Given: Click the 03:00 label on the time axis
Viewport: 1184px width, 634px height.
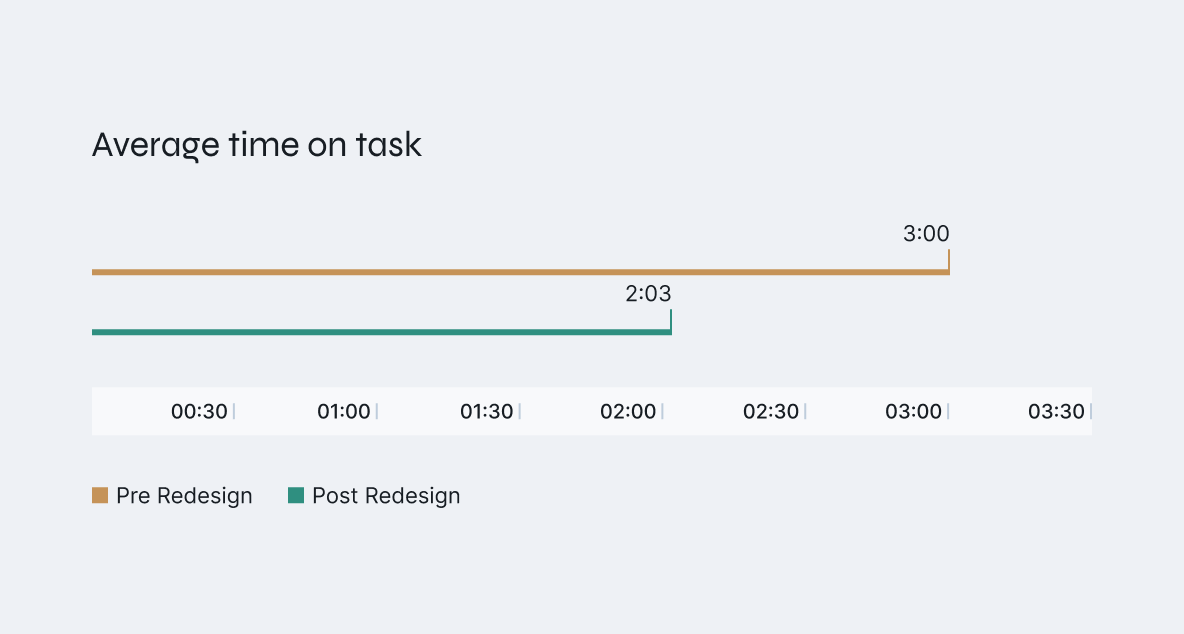Looking at the screenshot, I should [x=913, y=412].
